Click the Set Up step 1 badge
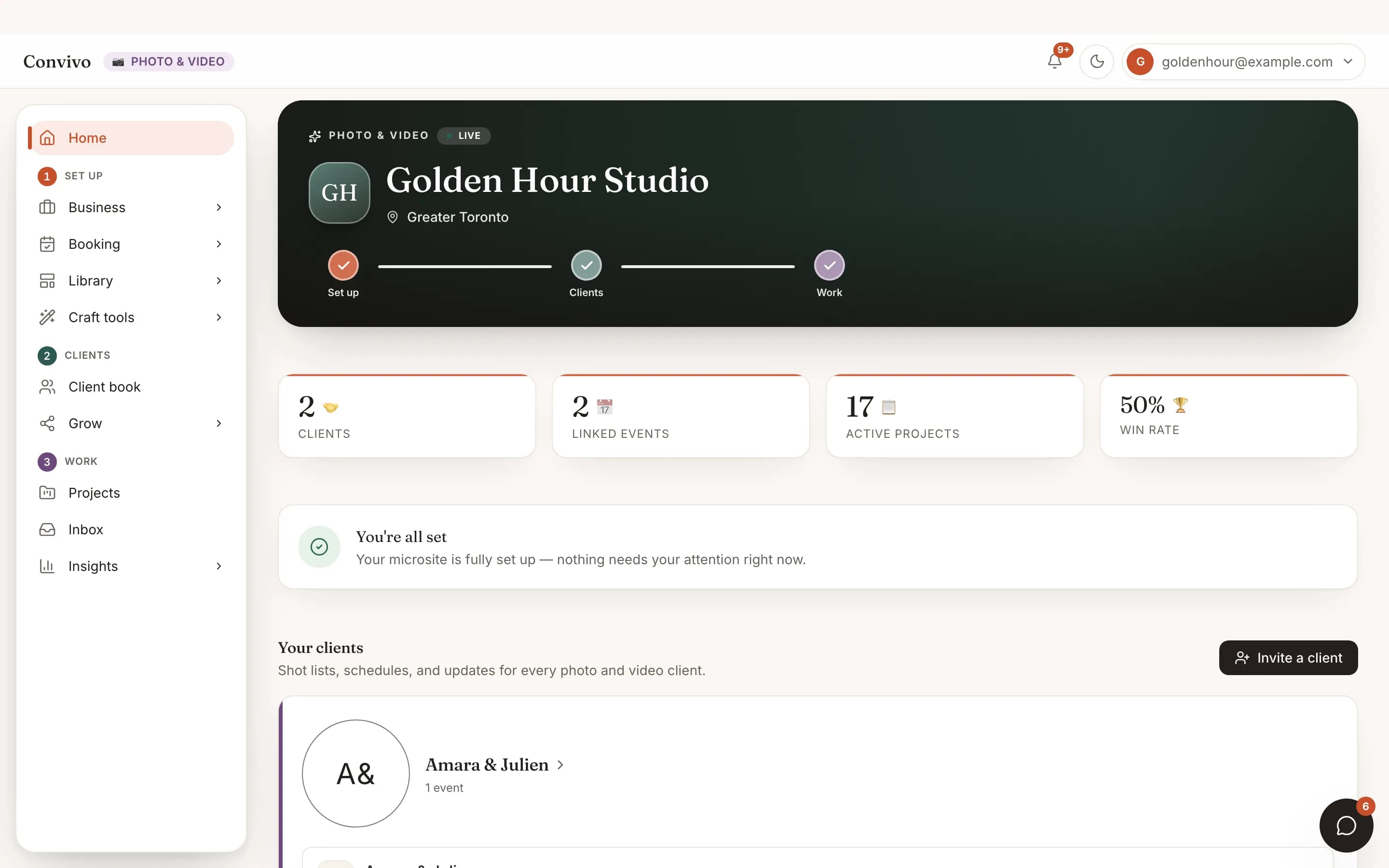Screen dimensions: 1389x868 click(47, 176)
